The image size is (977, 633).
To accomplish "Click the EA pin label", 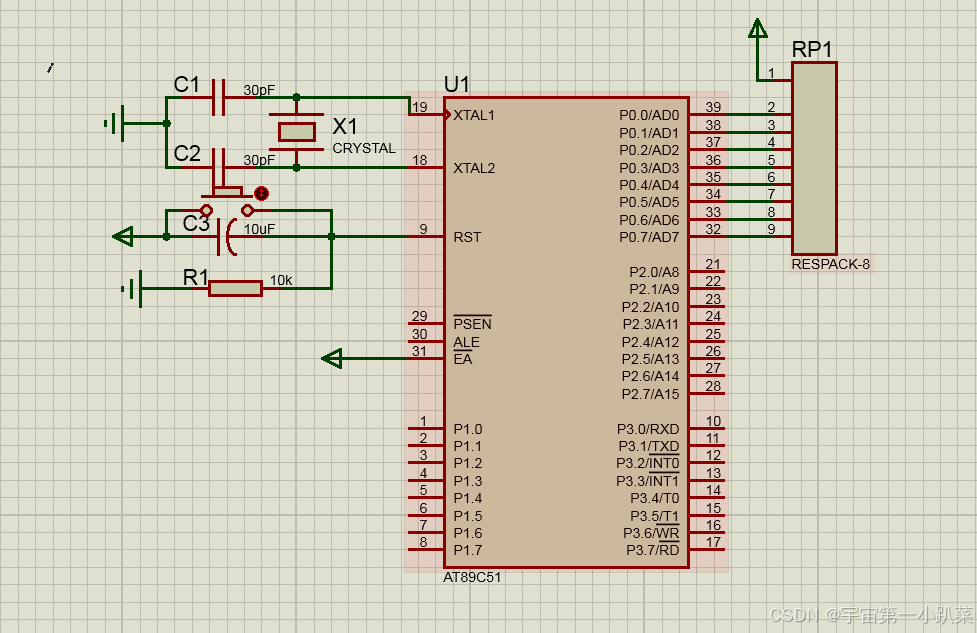I will click(x=463, y=359).
